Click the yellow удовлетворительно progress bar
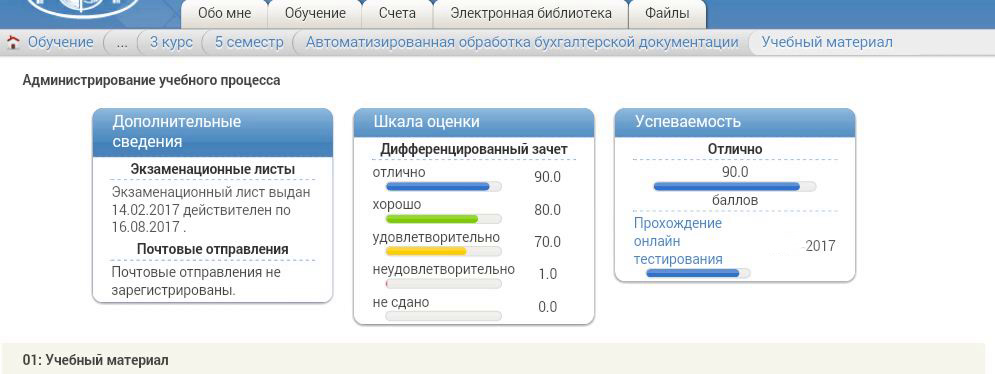The image size is (995, 374). pos(444,251)
